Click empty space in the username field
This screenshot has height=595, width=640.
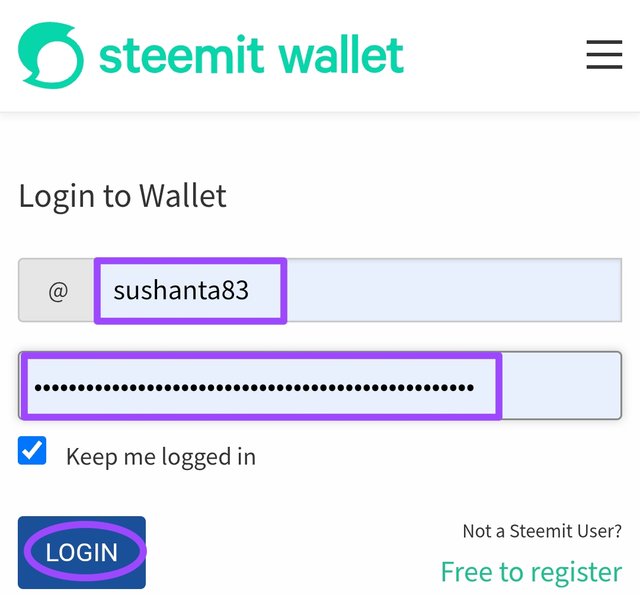(450, 291)
